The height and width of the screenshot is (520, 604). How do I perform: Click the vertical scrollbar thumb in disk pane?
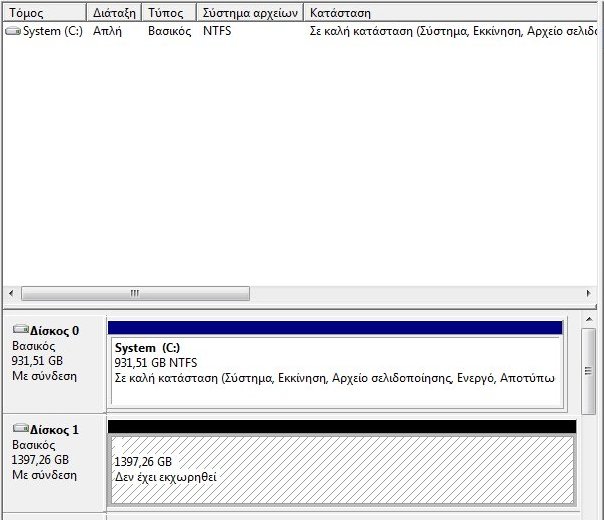tap(589, 371)
